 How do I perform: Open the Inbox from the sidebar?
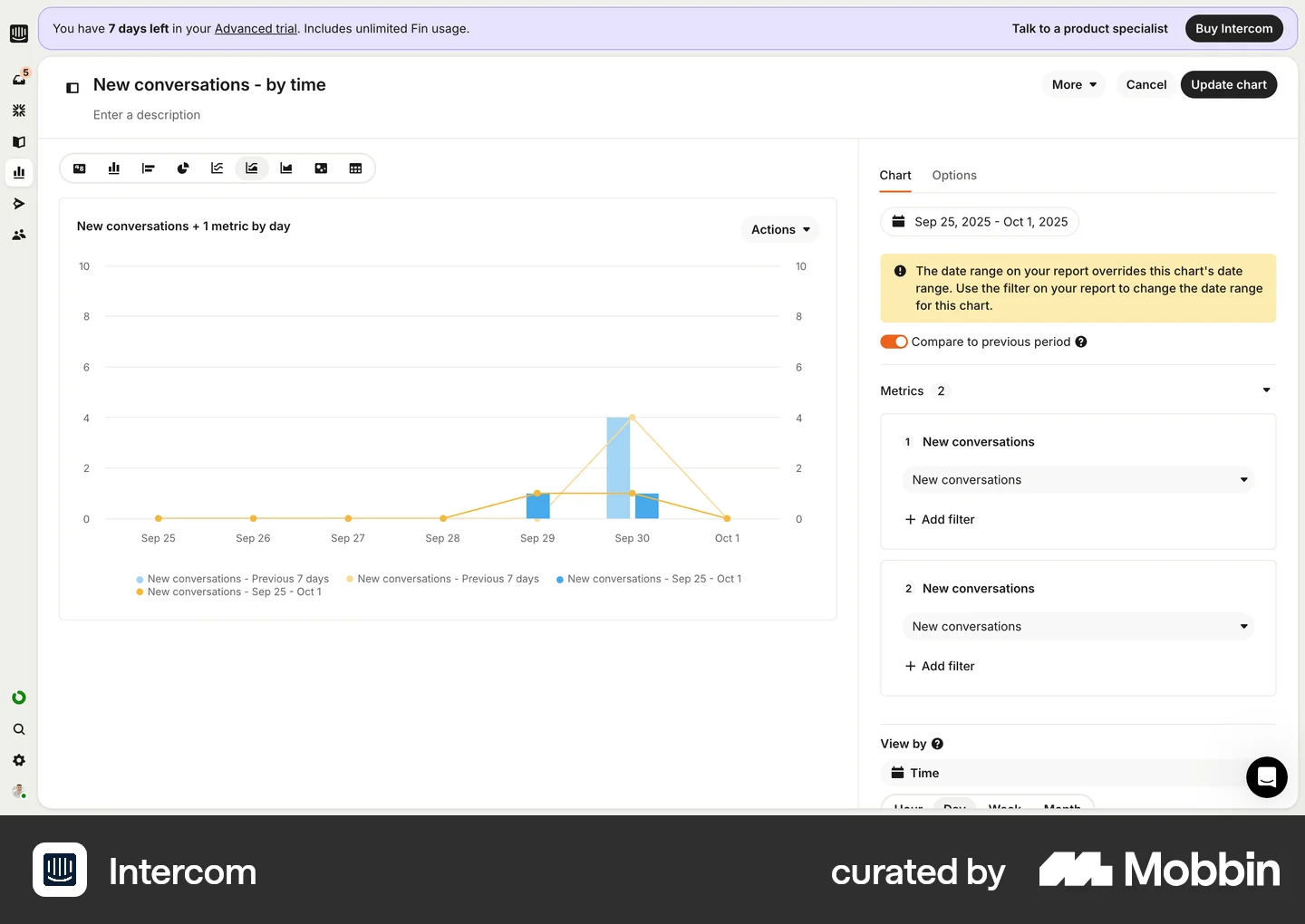click(x=19, y=79)
